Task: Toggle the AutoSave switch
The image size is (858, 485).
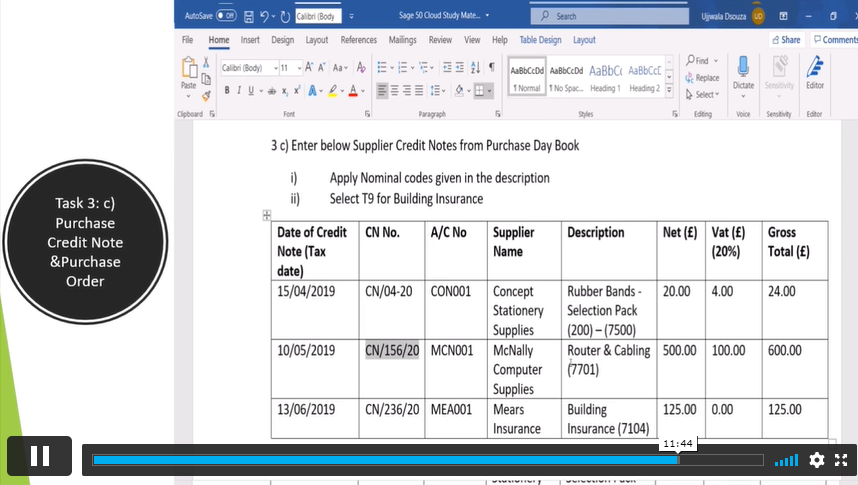Action: (226, 16)
